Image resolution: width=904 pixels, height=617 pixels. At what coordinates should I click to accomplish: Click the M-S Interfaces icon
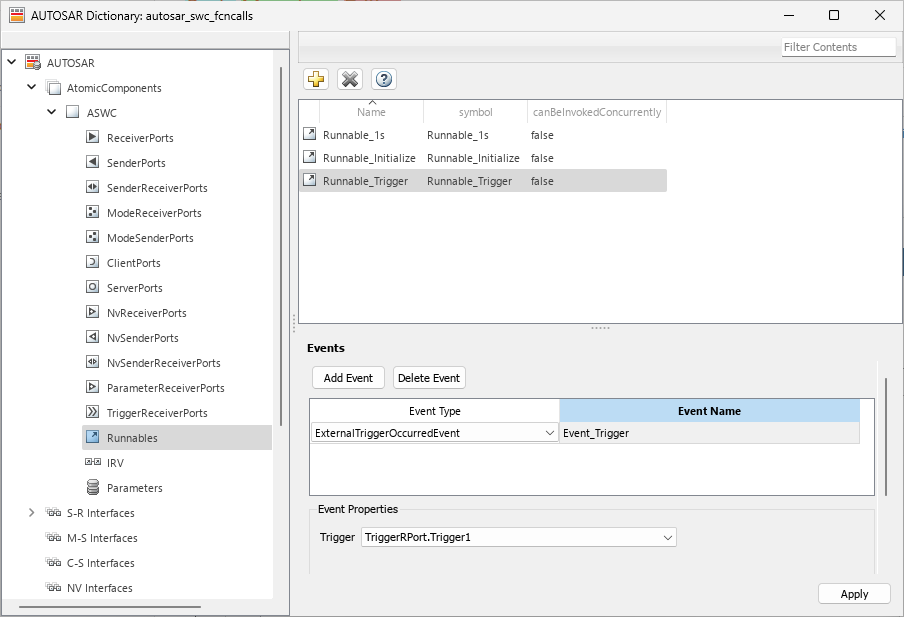[53, 537]
